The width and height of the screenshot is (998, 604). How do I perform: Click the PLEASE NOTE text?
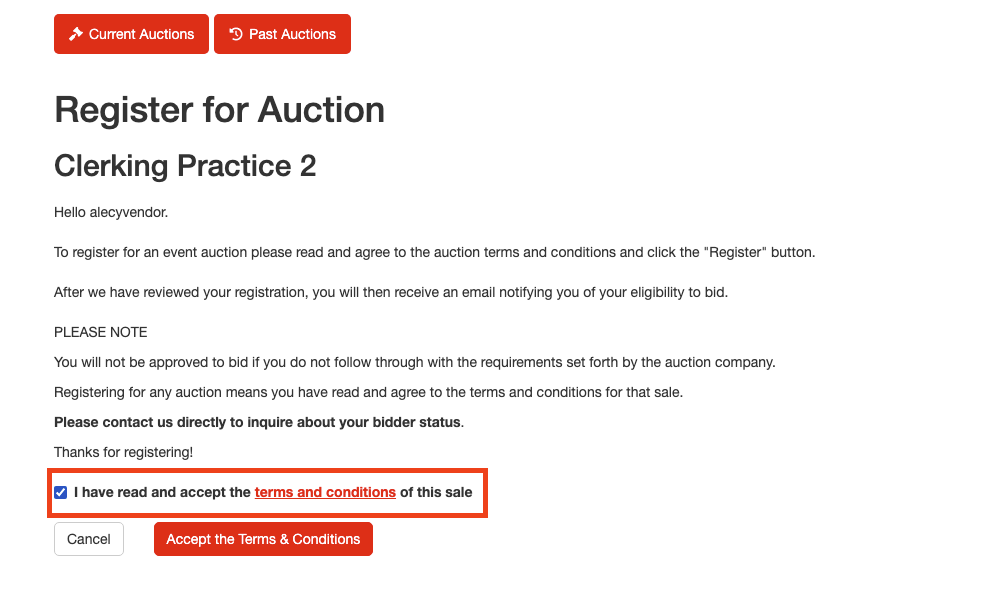(101, 332)
